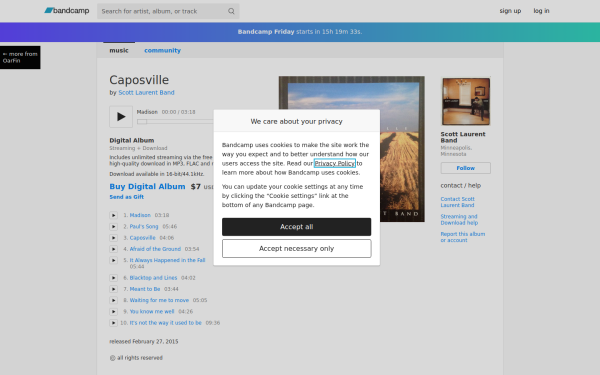The image size is (600, 375).
Task: Open Blacktop and Lines track link
Action: pyautogui.click(x=153, y=278)
